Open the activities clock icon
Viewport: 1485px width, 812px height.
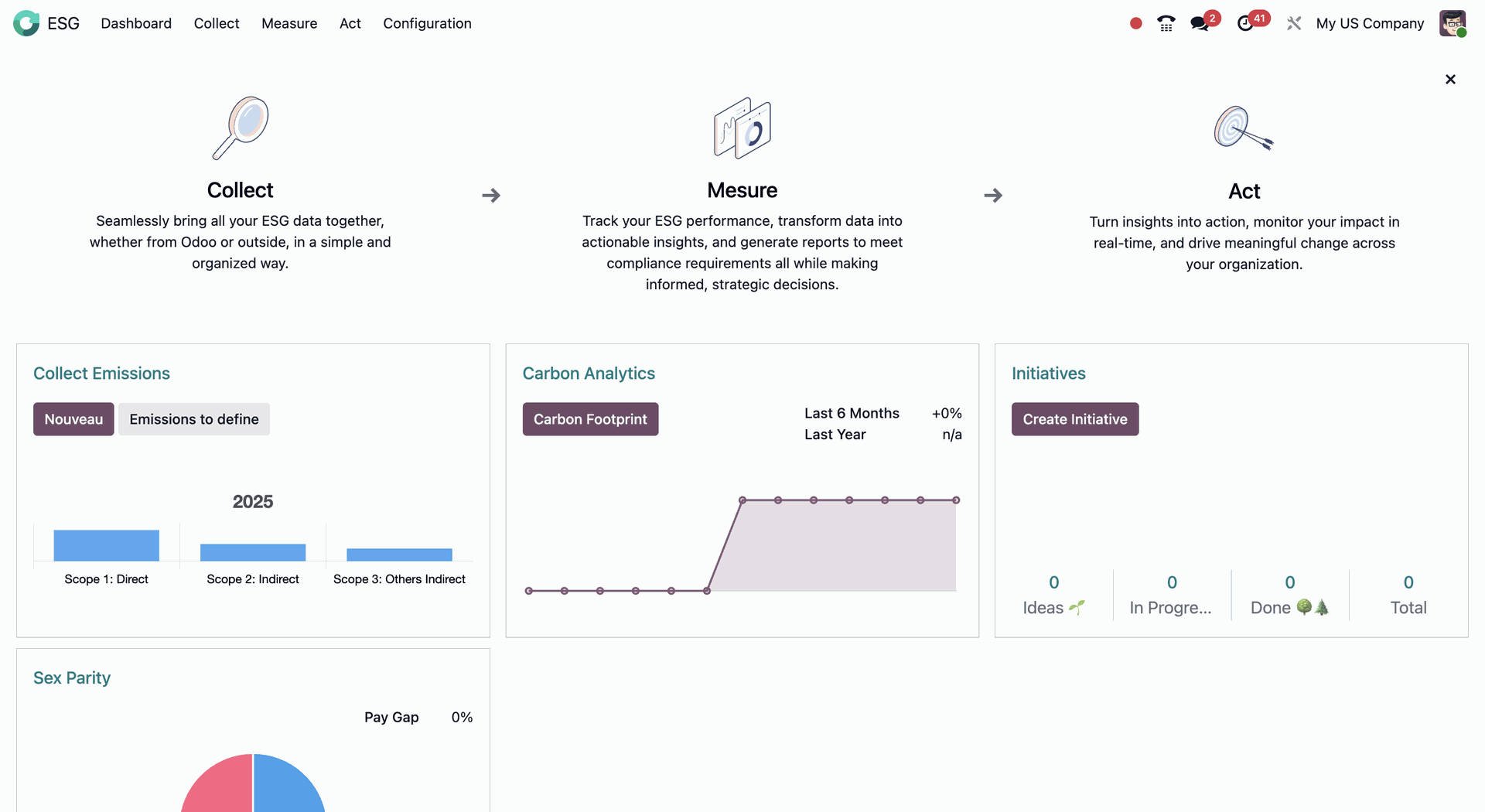pyautogui.click(x=1245, y=23)
